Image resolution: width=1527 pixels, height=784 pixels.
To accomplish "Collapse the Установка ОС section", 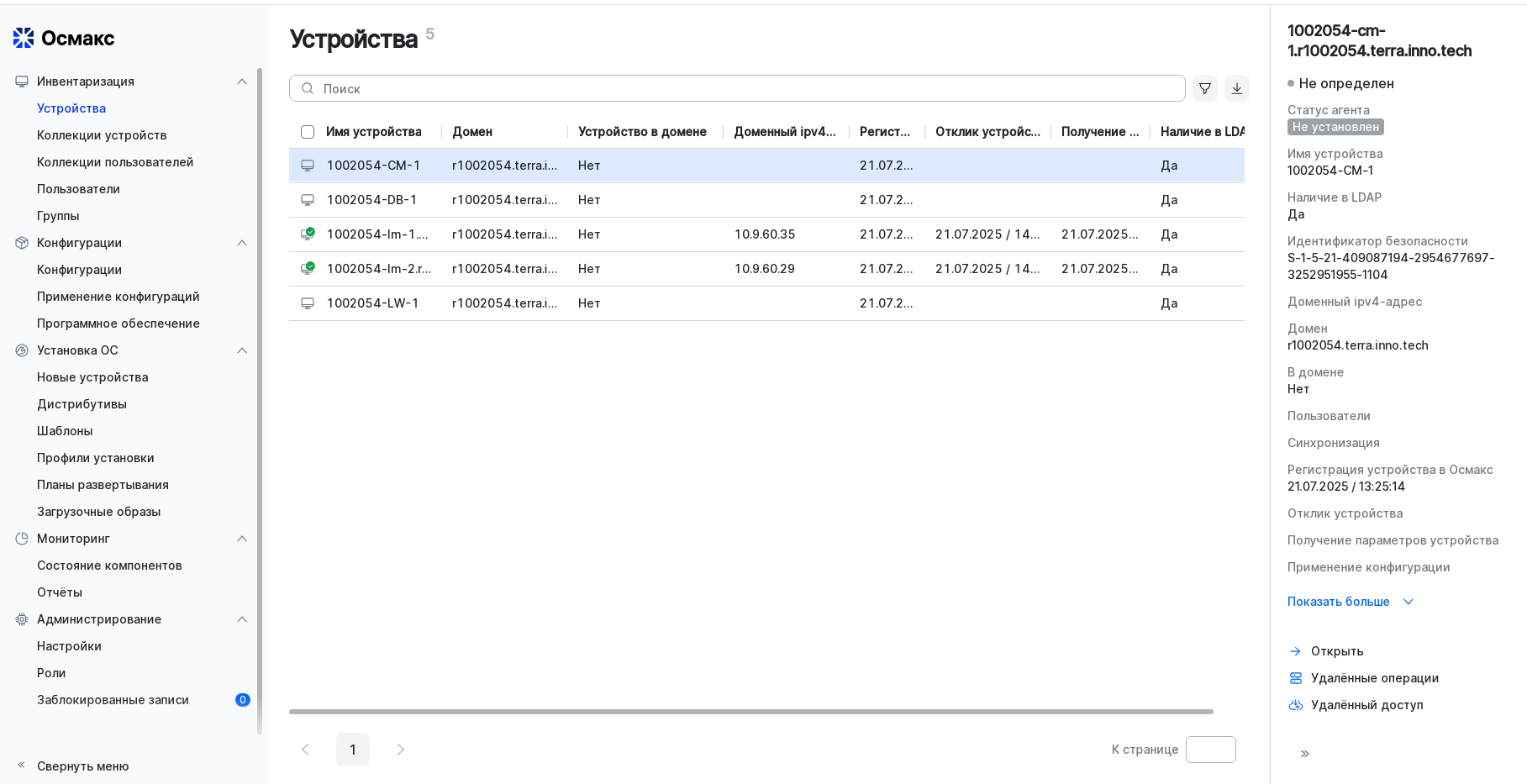I will coord(243,350).
